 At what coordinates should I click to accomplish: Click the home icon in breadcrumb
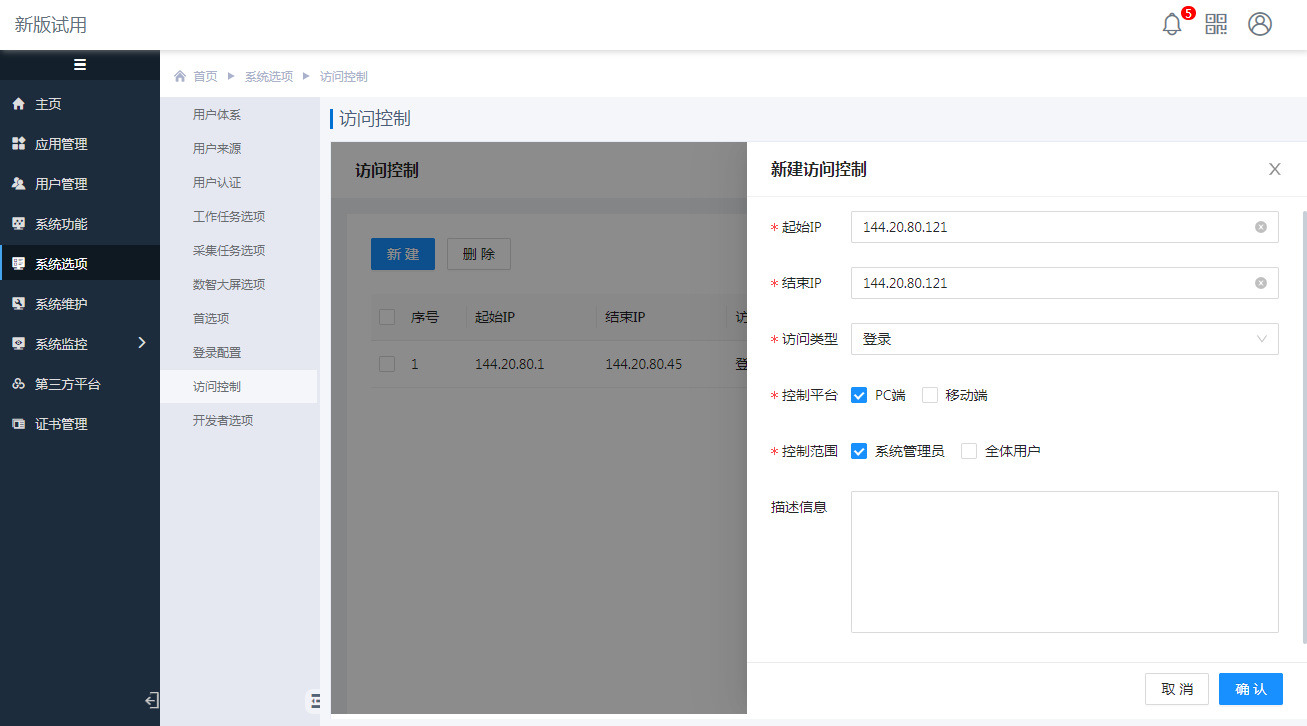[180, 77]
